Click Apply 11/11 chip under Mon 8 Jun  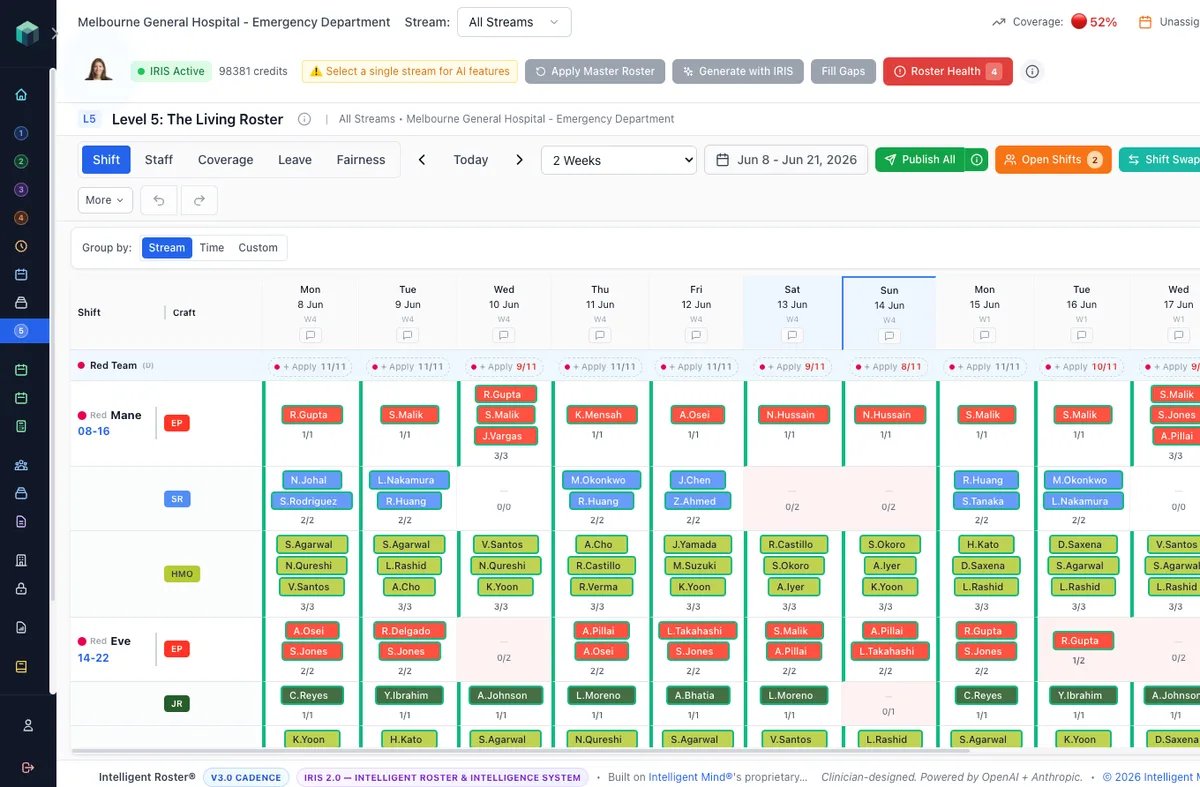point(310,366)
